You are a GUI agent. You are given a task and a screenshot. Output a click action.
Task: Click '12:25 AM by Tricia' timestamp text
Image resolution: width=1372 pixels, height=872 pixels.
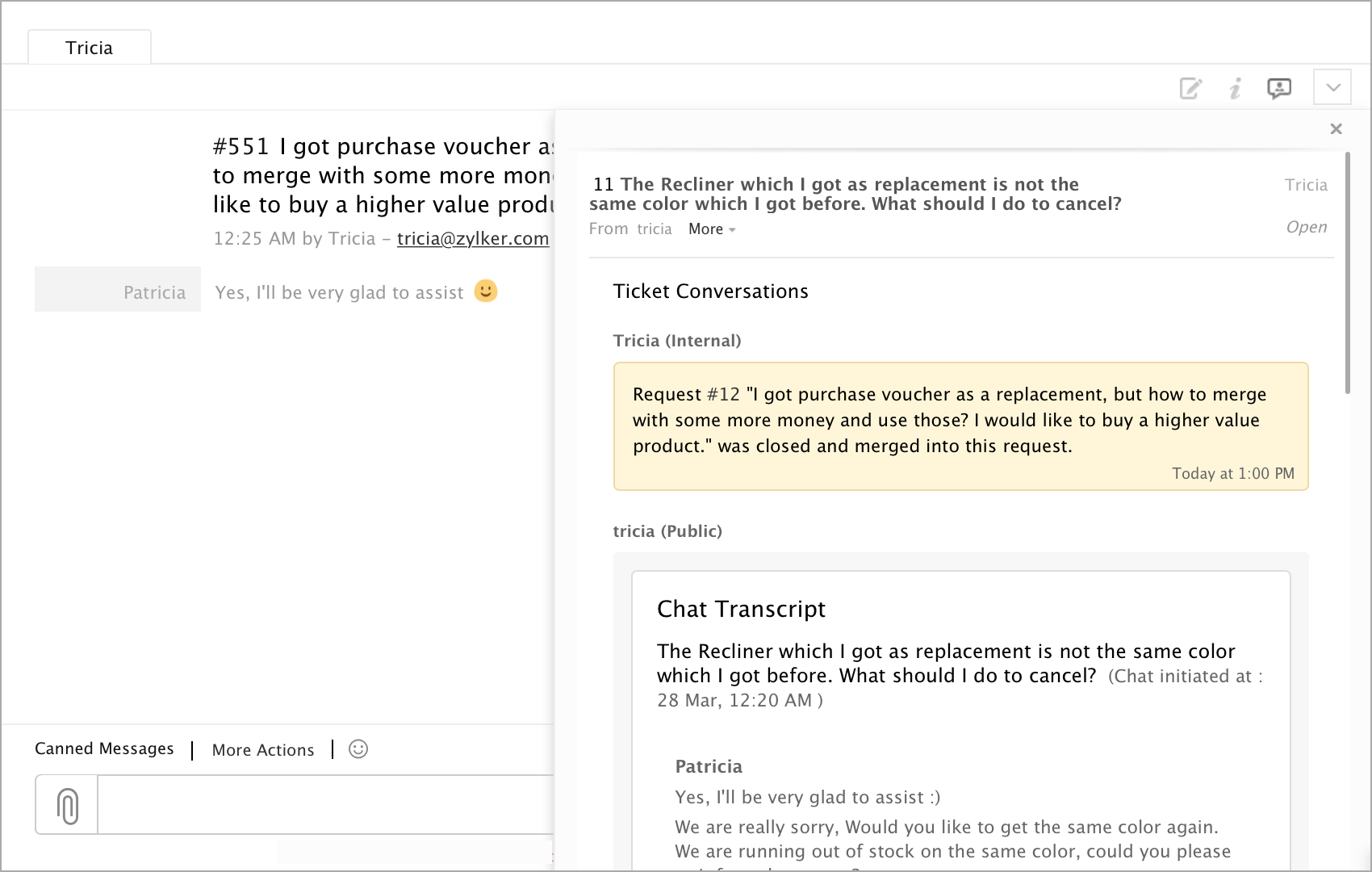295,238
